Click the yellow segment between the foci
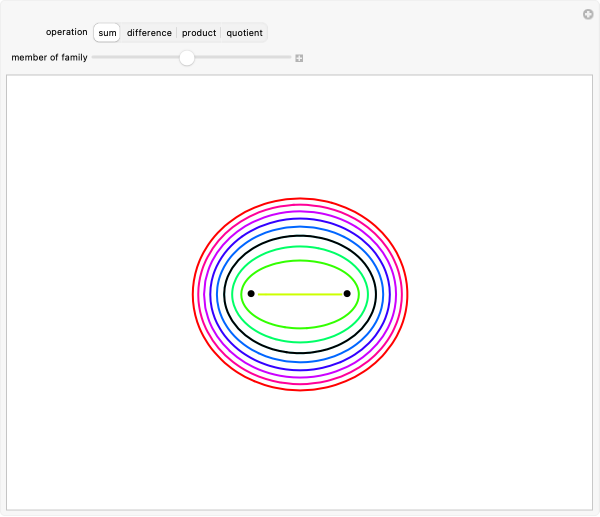 [x=299, y=294]
